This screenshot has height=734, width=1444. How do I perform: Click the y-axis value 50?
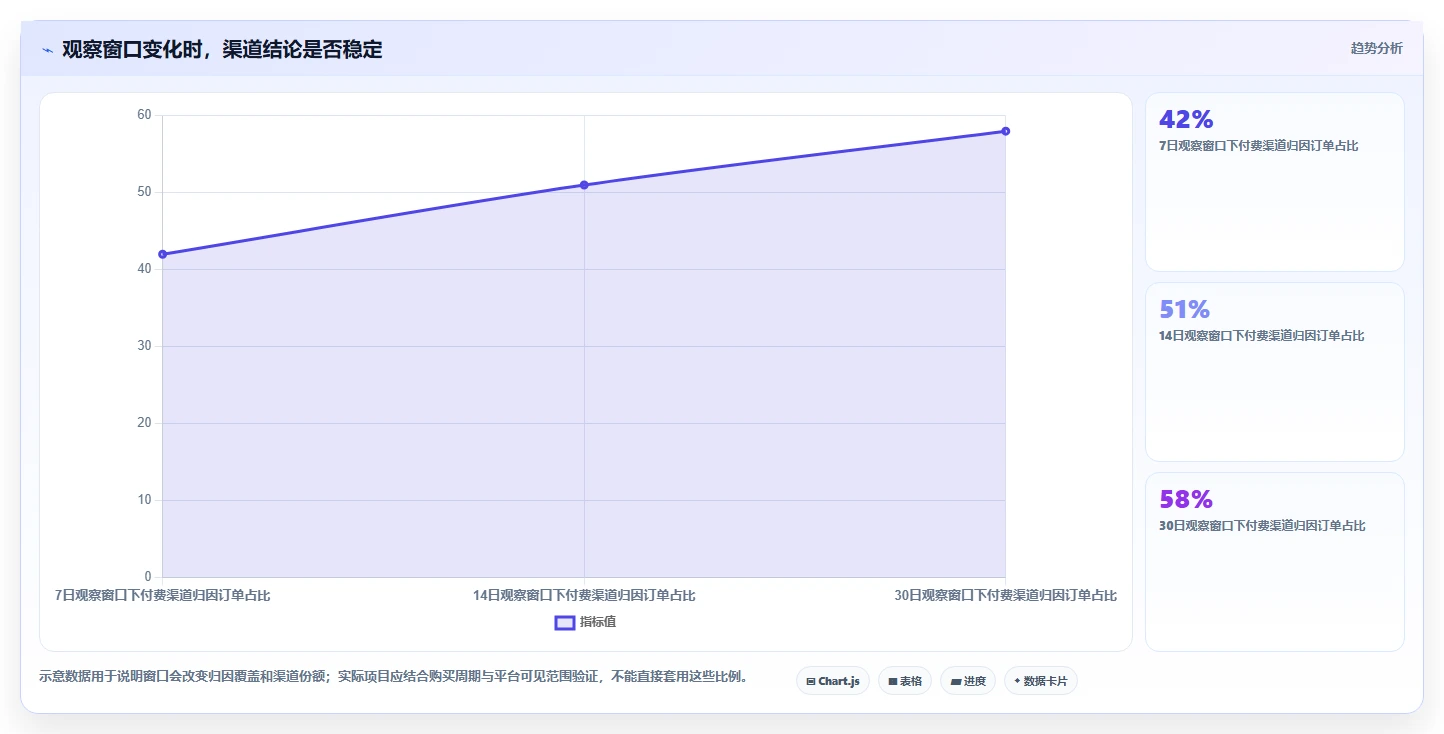144,192
